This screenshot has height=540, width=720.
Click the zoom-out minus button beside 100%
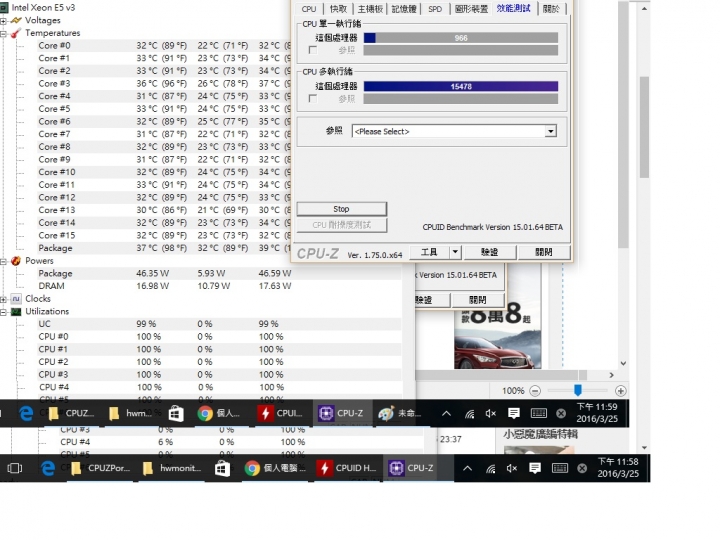click(x=535, y=391)
